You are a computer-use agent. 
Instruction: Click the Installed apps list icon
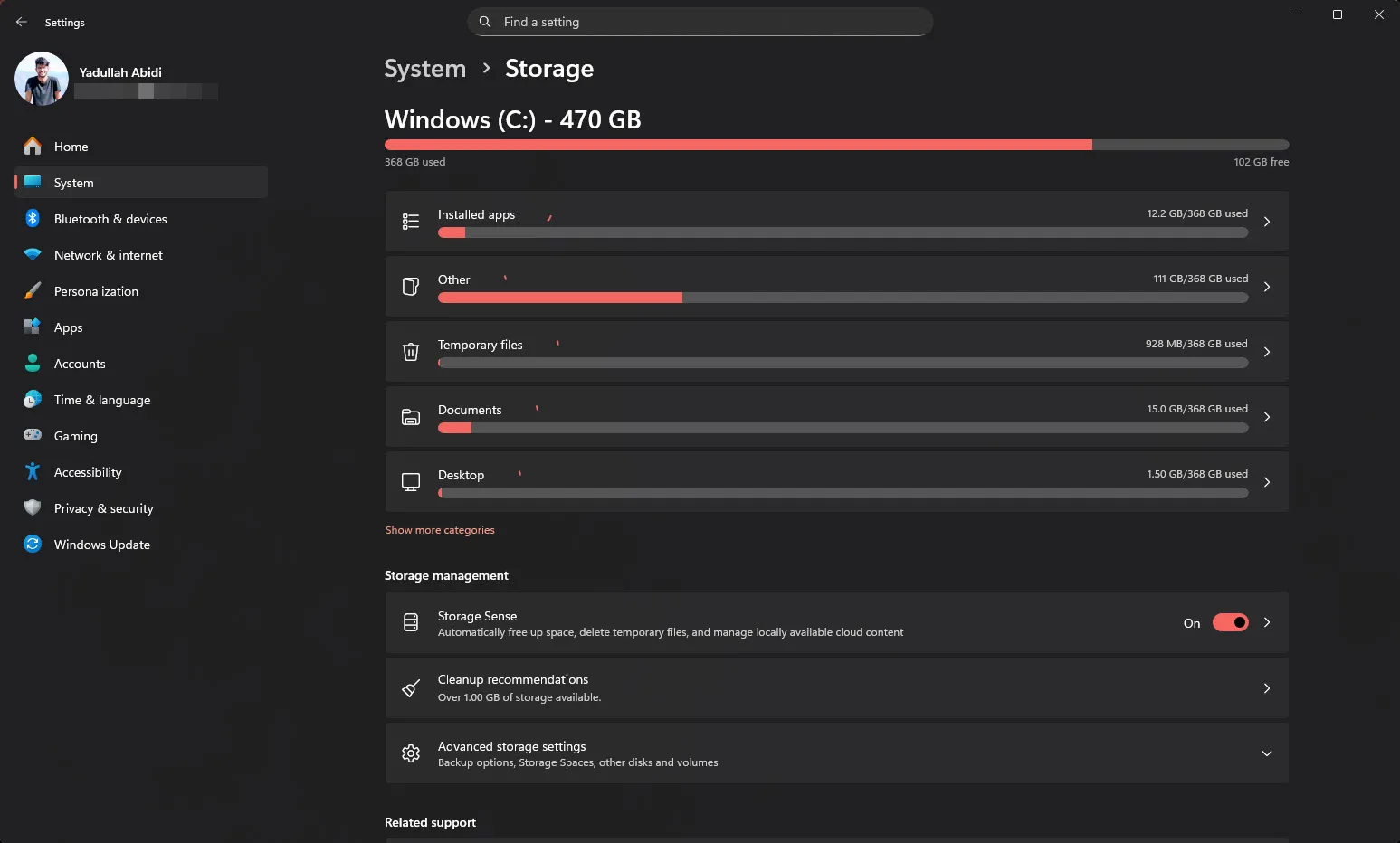411,222
